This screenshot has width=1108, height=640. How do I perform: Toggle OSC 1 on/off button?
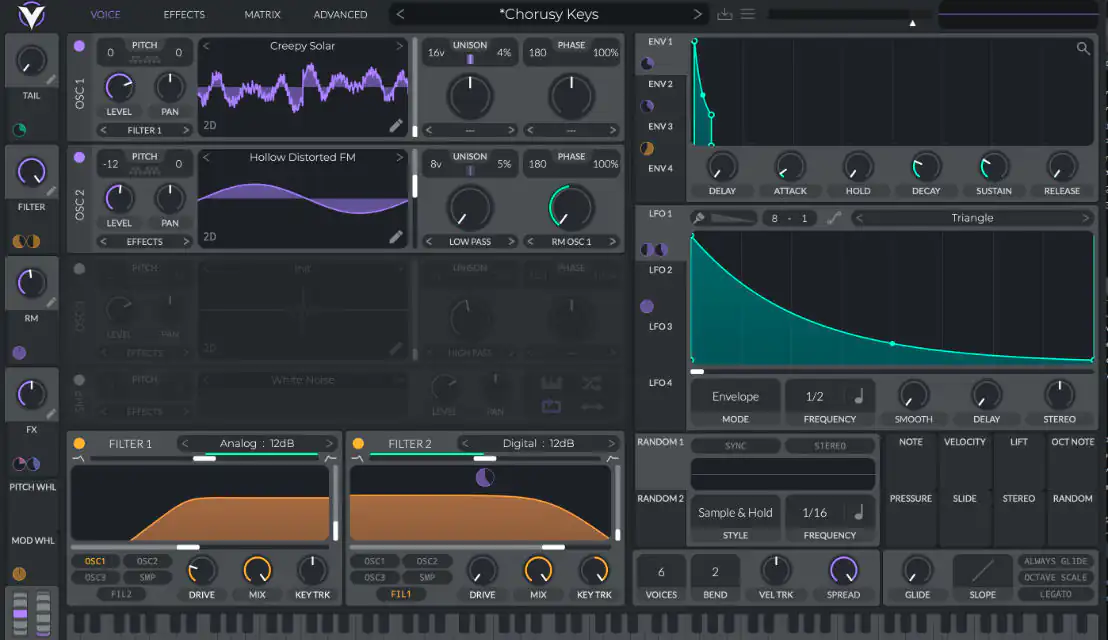pos(79,46)
